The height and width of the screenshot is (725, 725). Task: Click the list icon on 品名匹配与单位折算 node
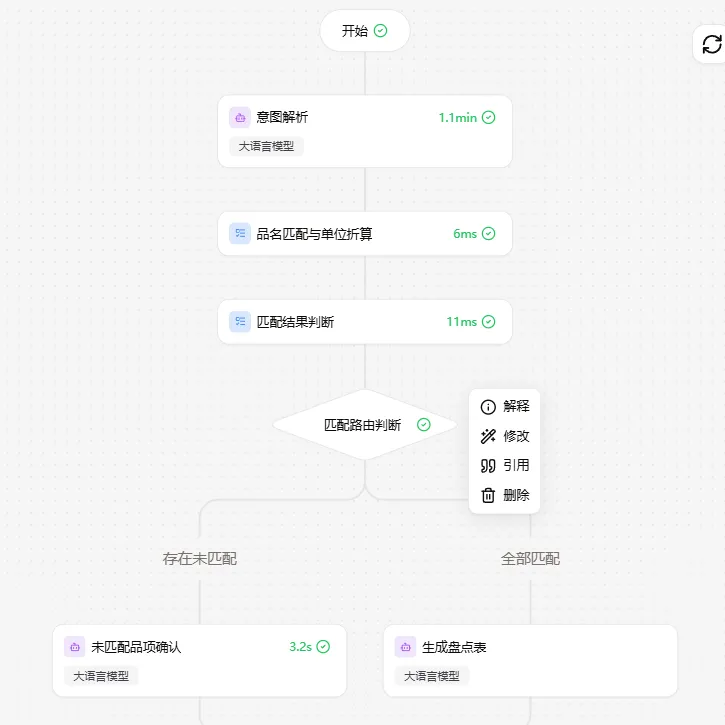(x=240, y=233)
